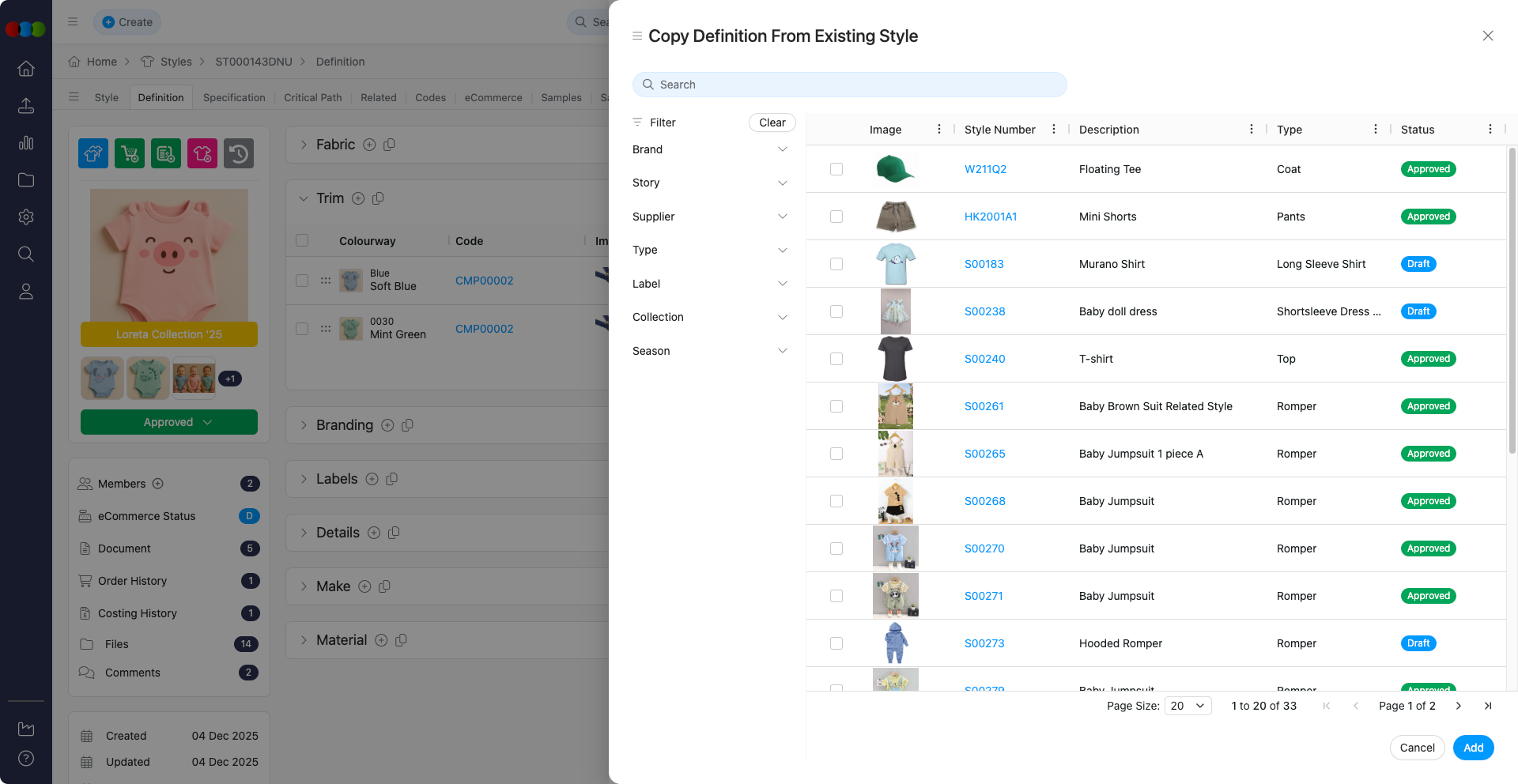Screen dimensions: 1518x784
Task: Tick the checkbox for style S00183
Action: pyautogui.click(x=836, y=264)
